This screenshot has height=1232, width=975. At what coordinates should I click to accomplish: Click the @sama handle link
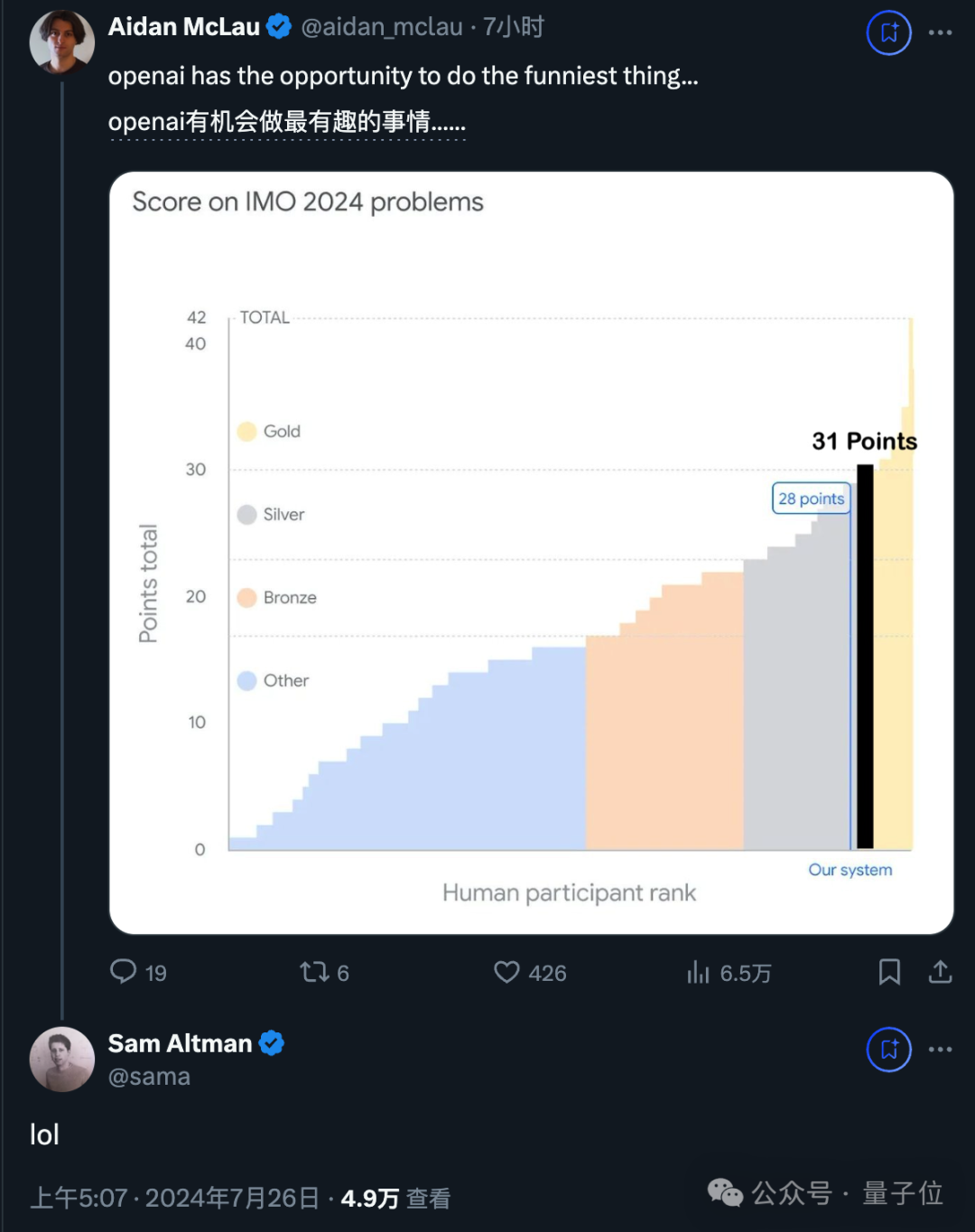tap(149, 1077)
